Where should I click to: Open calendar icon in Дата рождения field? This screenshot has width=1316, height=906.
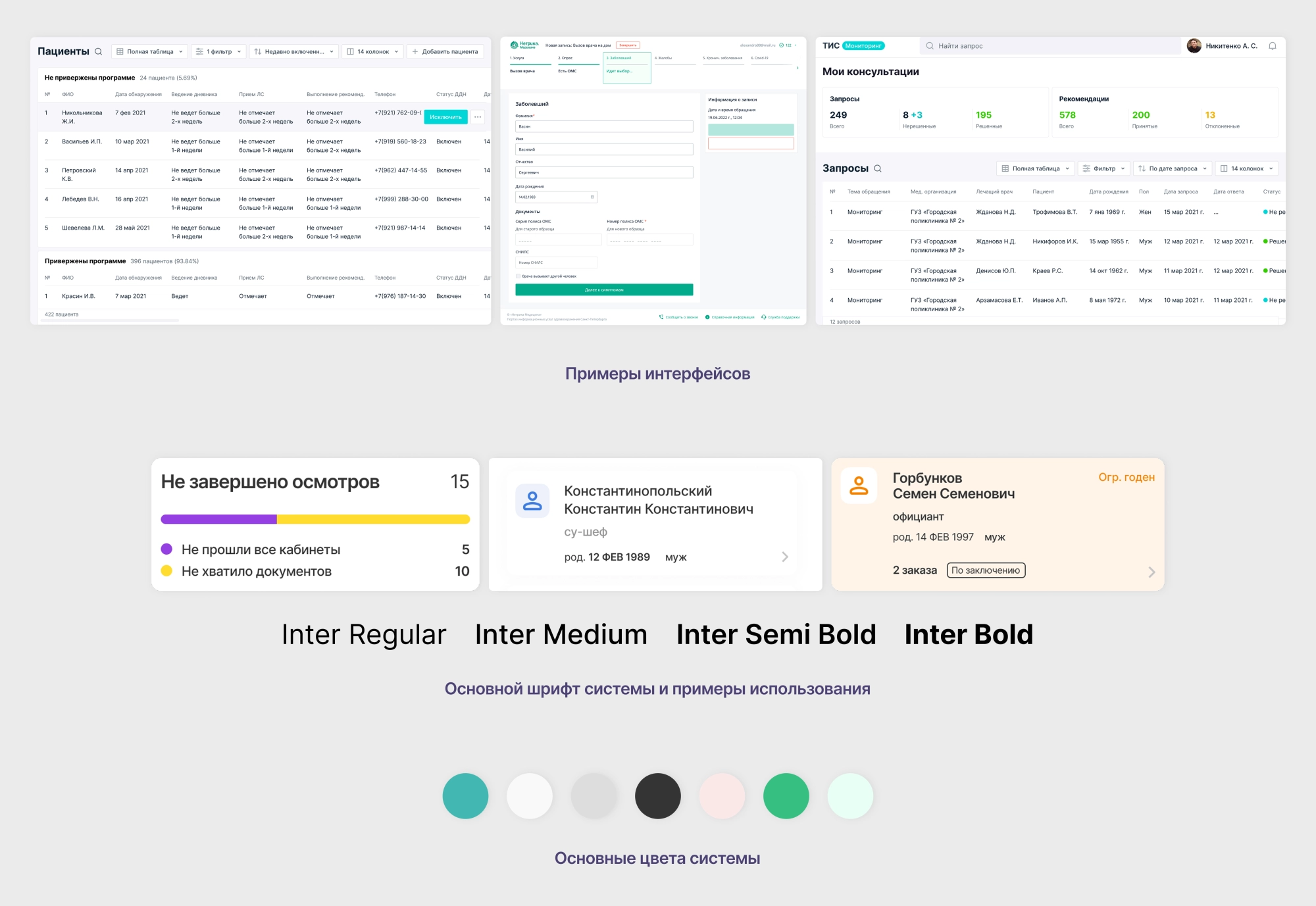tap(592, 197)
